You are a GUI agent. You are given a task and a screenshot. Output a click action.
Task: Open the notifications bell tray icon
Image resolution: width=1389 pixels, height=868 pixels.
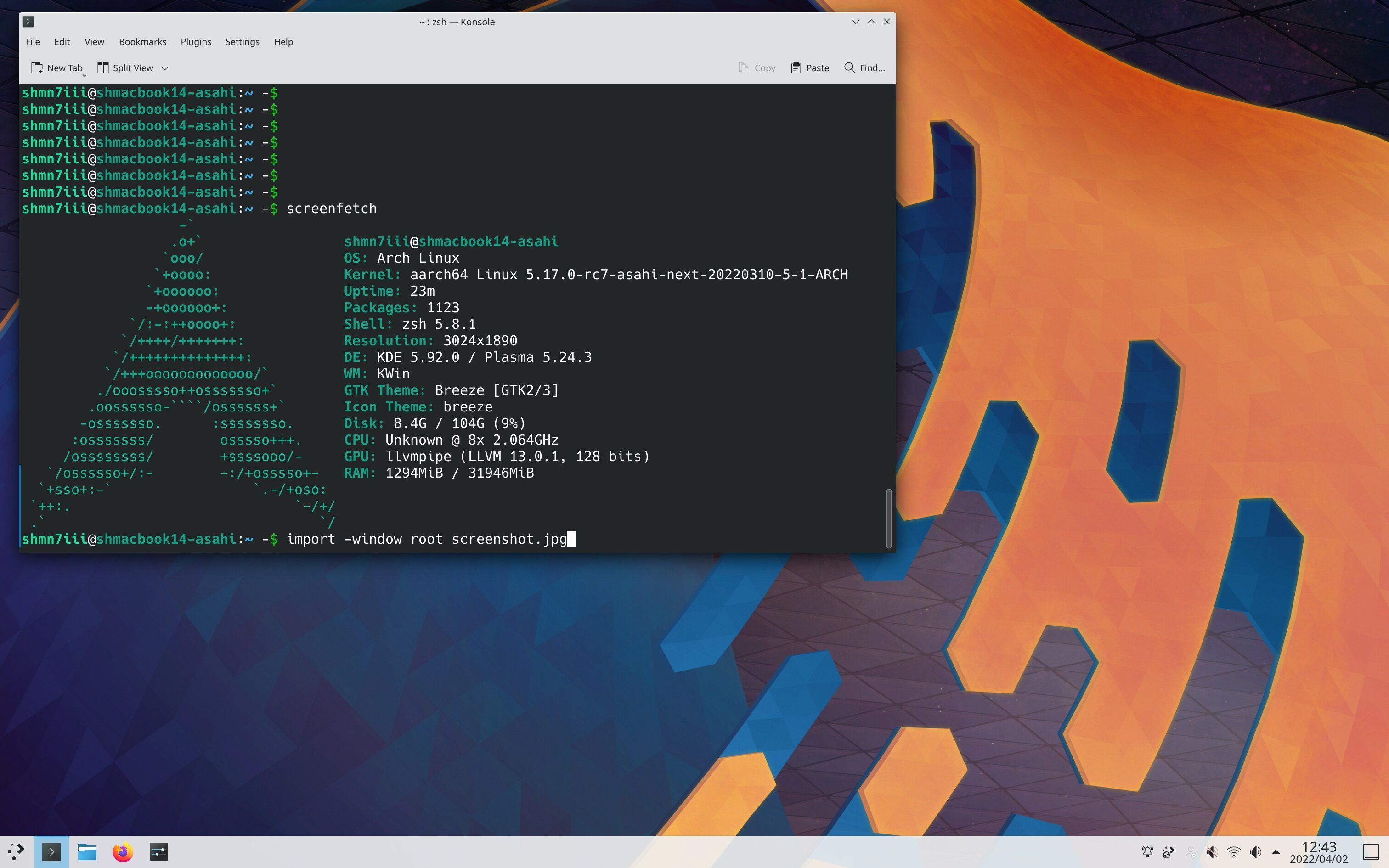[1147, 852]
